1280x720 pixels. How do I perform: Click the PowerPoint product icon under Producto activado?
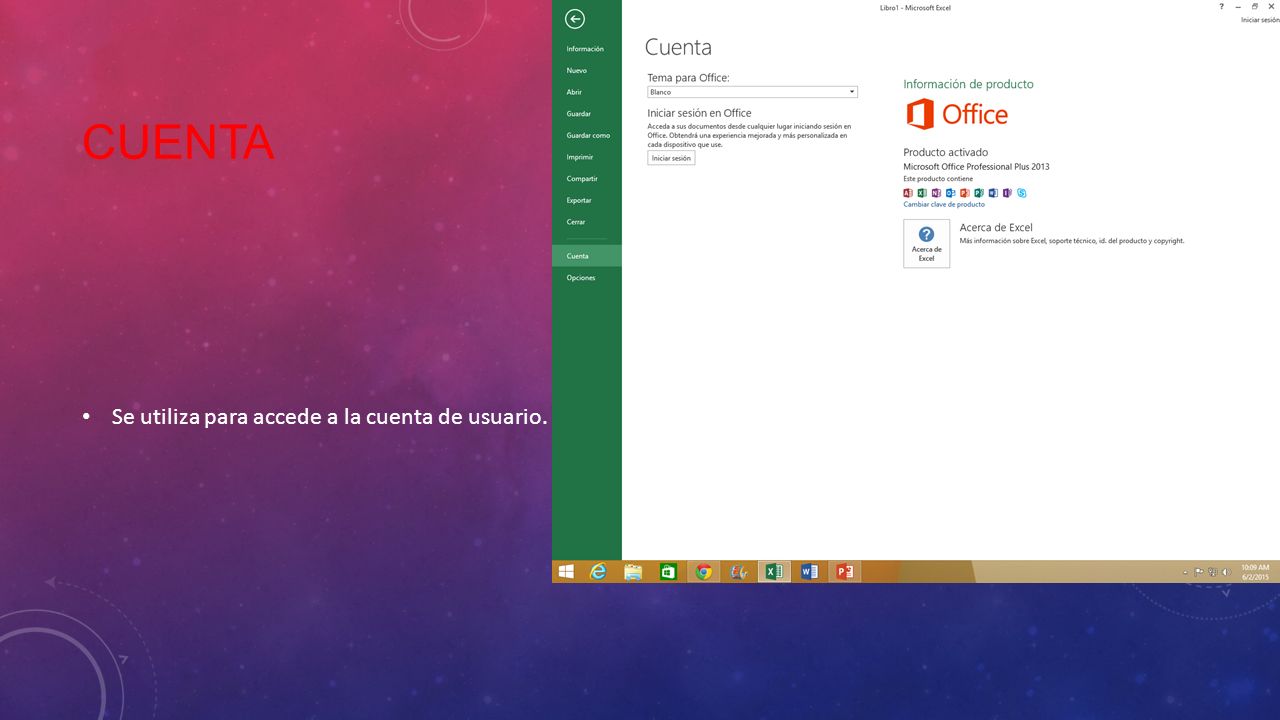point(965,193)
